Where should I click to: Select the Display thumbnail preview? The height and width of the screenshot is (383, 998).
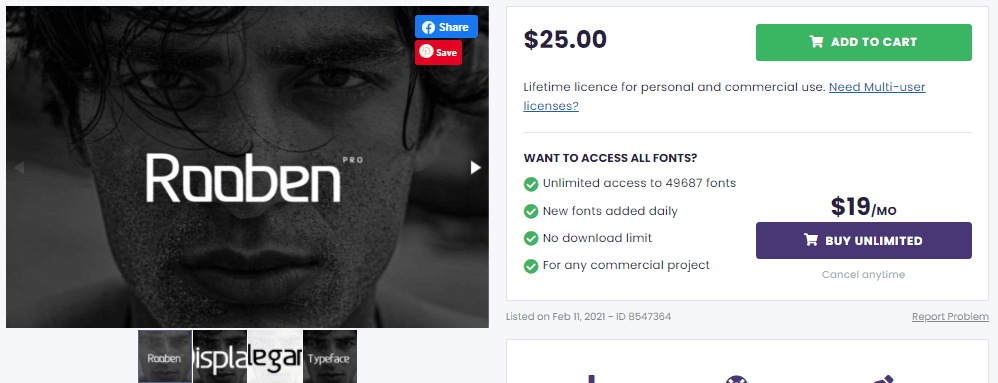[x=220, y=356]
